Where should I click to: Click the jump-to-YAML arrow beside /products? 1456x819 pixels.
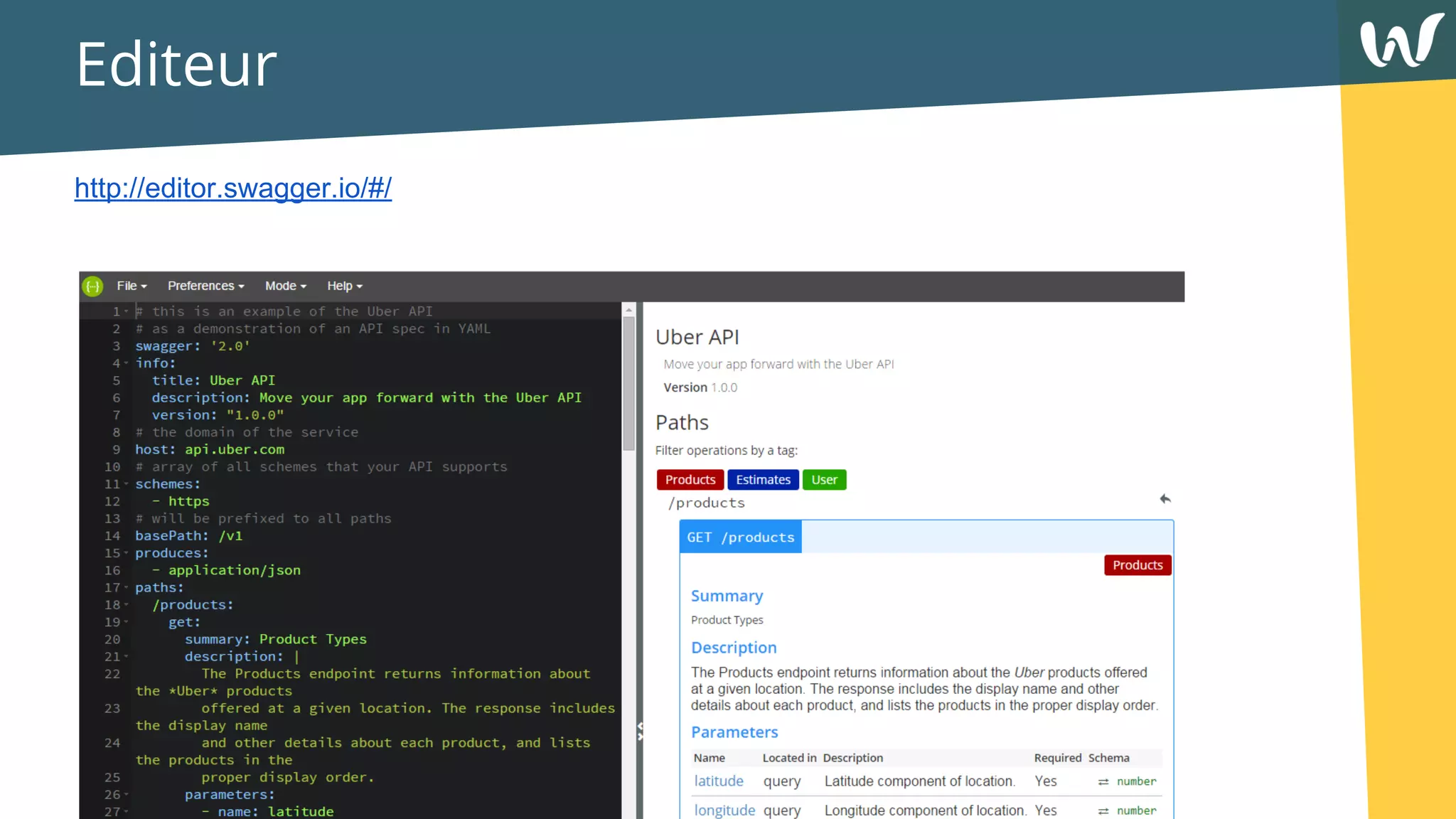point(1165,499)
